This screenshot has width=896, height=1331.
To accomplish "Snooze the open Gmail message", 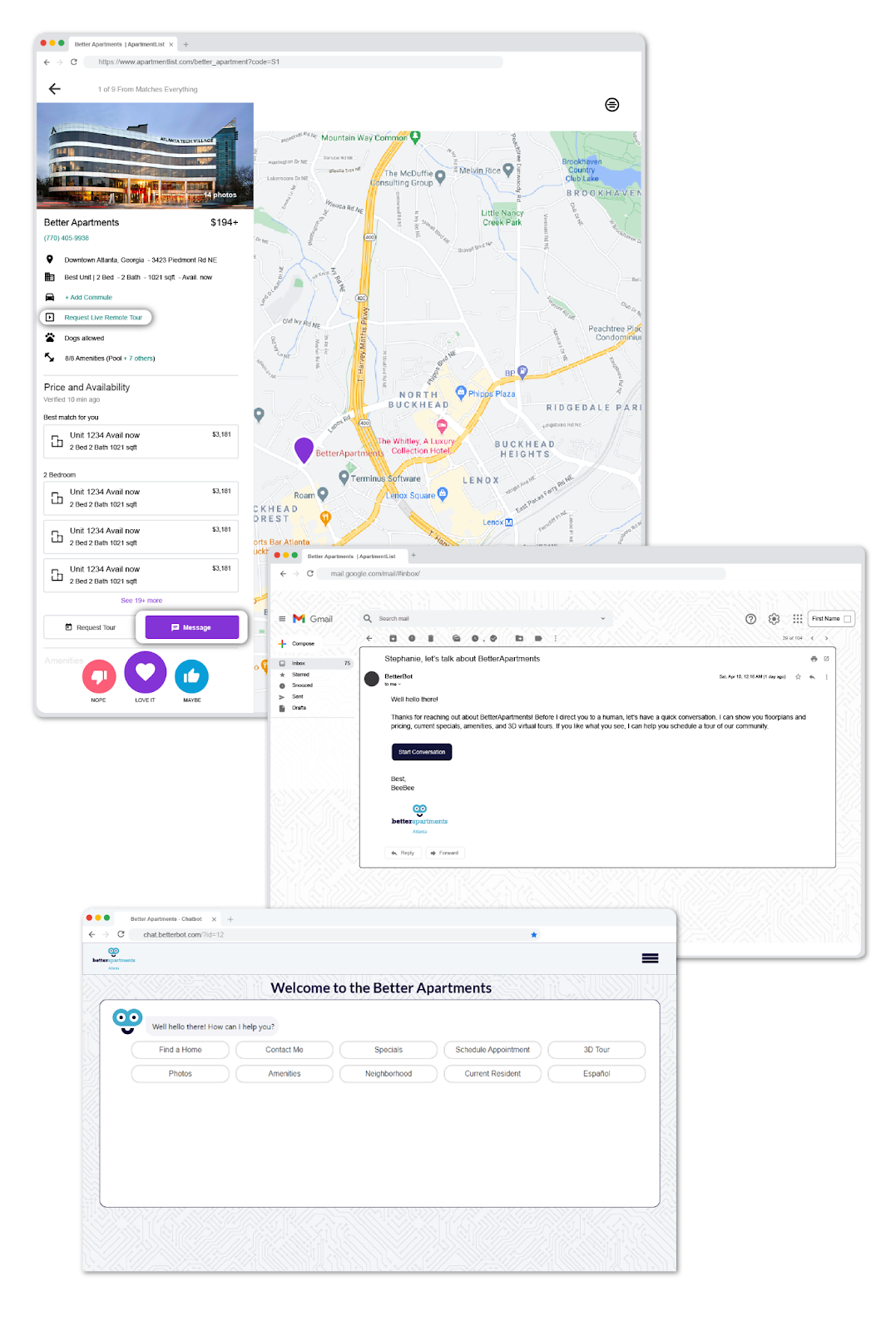I will [475, 638].
